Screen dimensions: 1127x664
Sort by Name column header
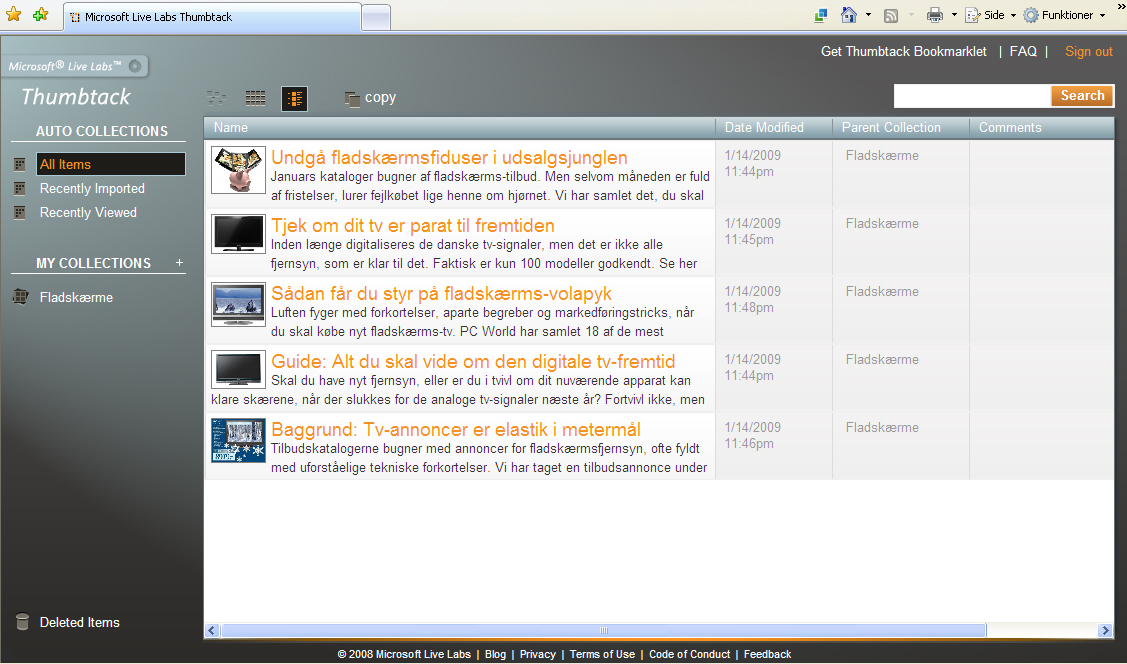tap(460, 128)
